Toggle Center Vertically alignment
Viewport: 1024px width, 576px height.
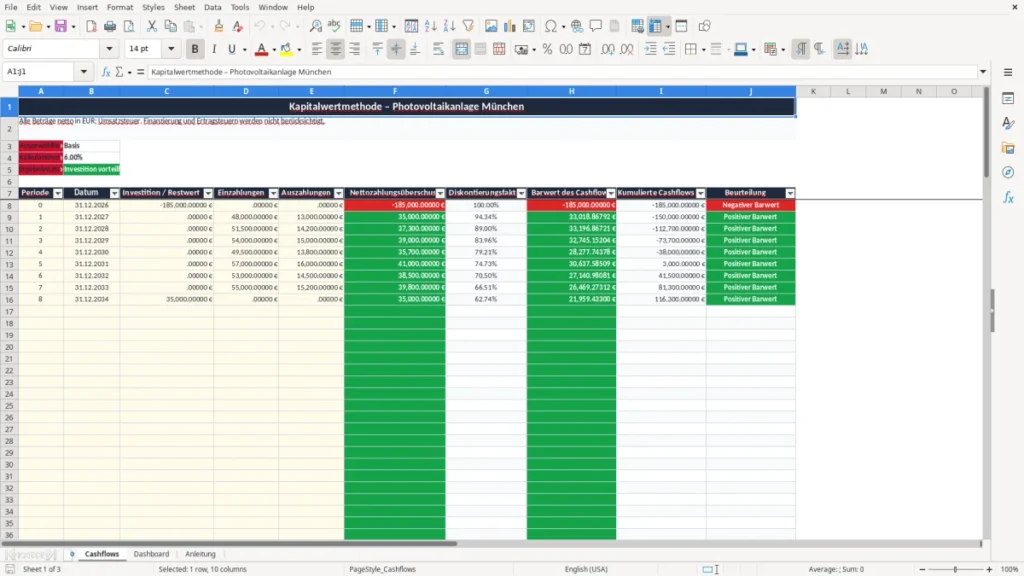(x=396, y=49)
